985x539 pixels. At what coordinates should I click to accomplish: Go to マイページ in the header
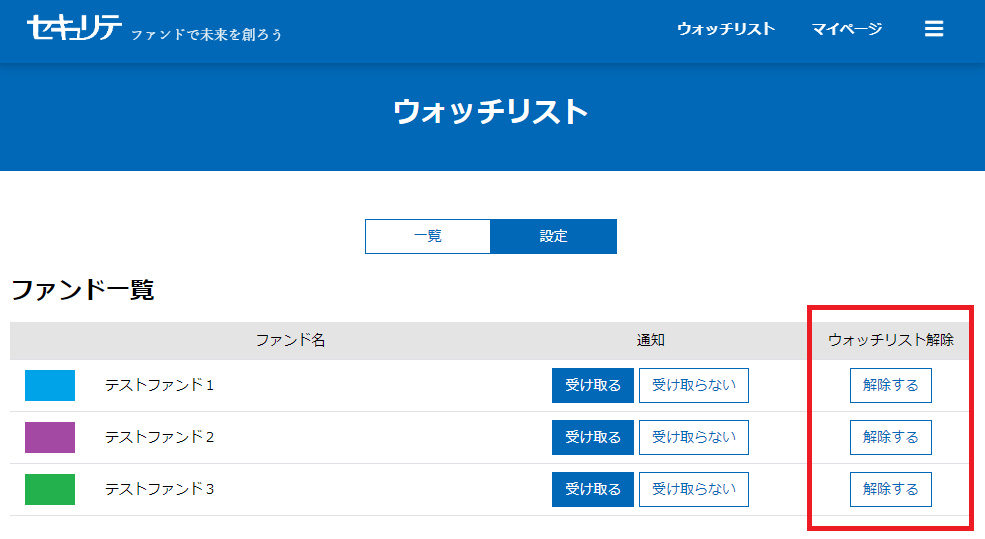click(846, 29)
